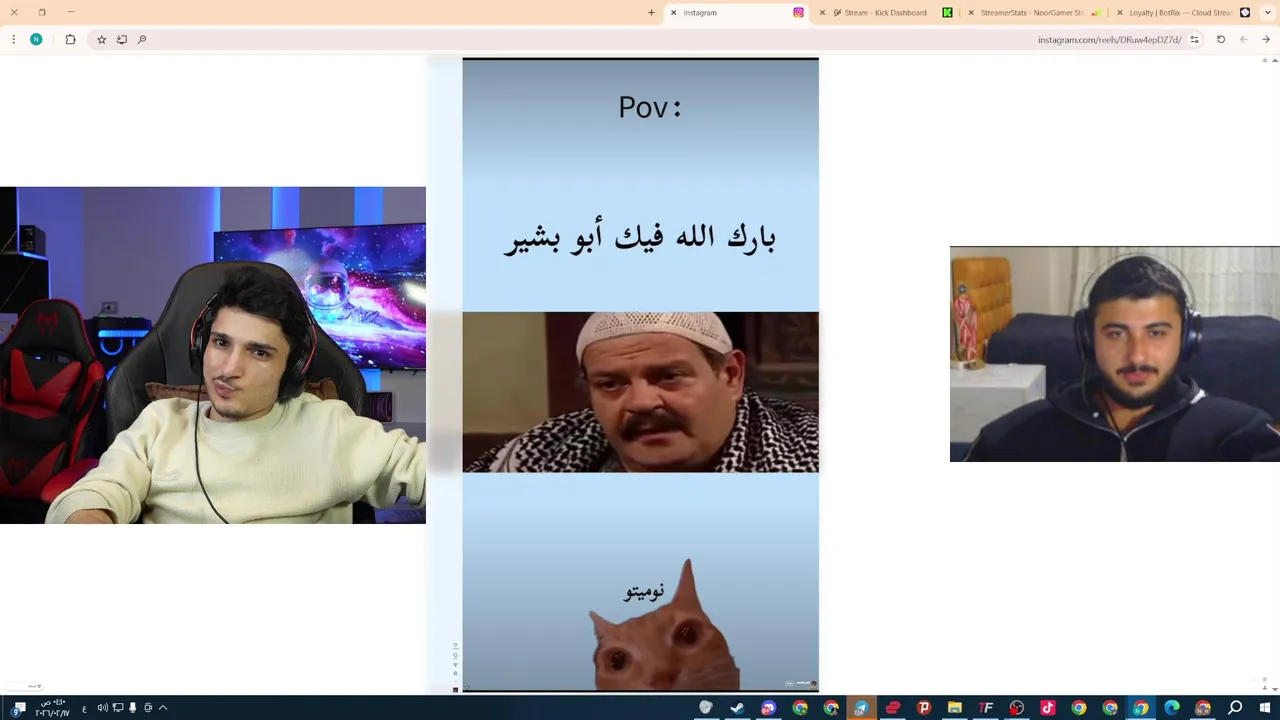Expand the tab search dropdown arrow
This screenshot has width=1280, height=720.
click(x=1267, y=13)
